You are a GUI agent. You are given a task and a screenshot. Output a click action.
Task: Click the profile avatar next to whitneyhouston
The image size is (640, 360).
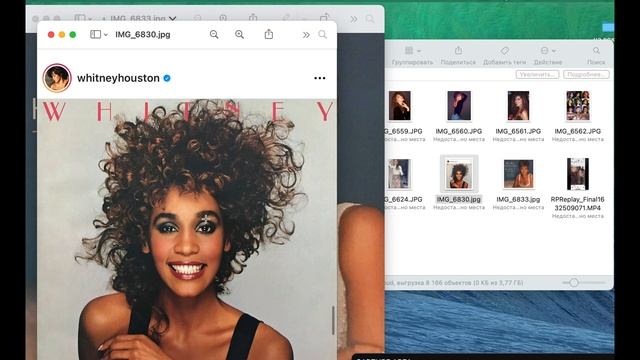click(57, 78)
